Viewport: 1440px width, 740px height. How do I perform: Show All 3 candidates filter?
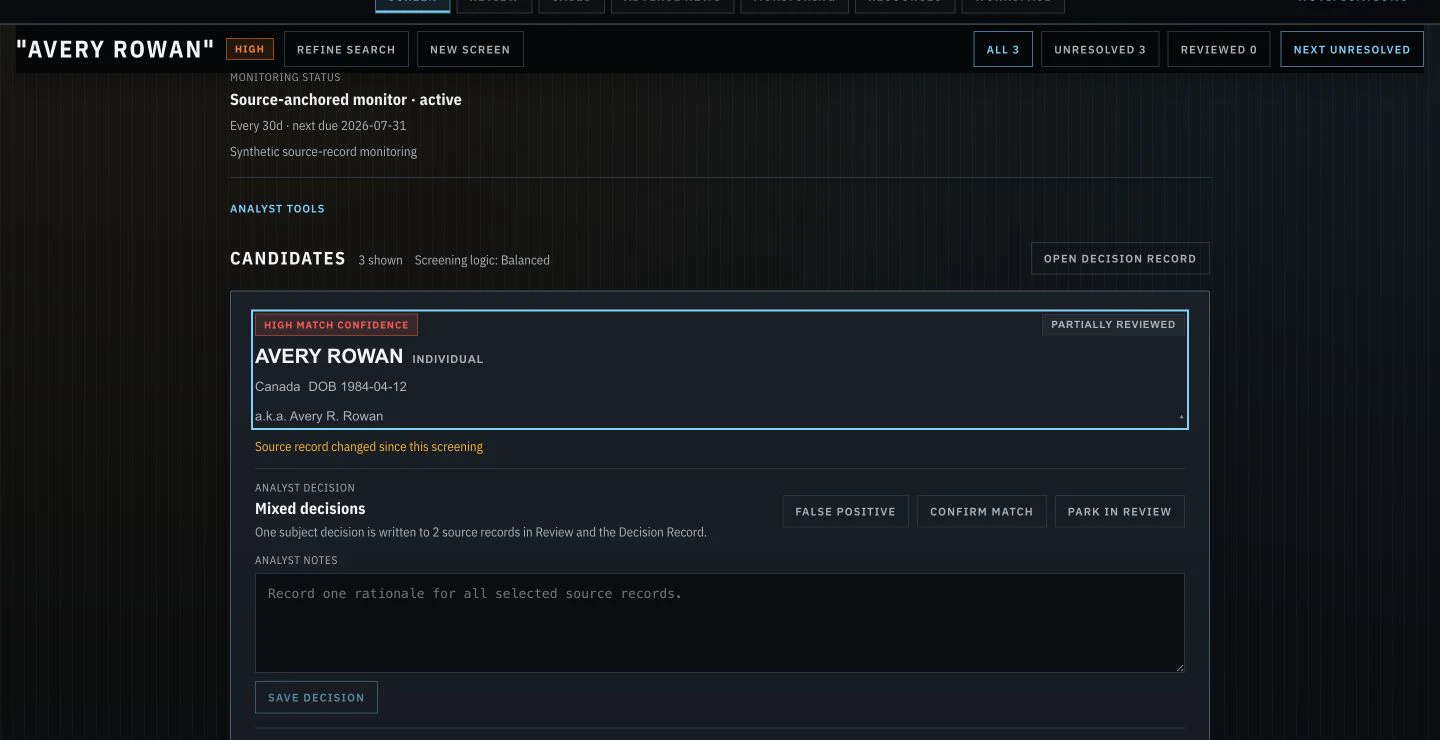1003,49
